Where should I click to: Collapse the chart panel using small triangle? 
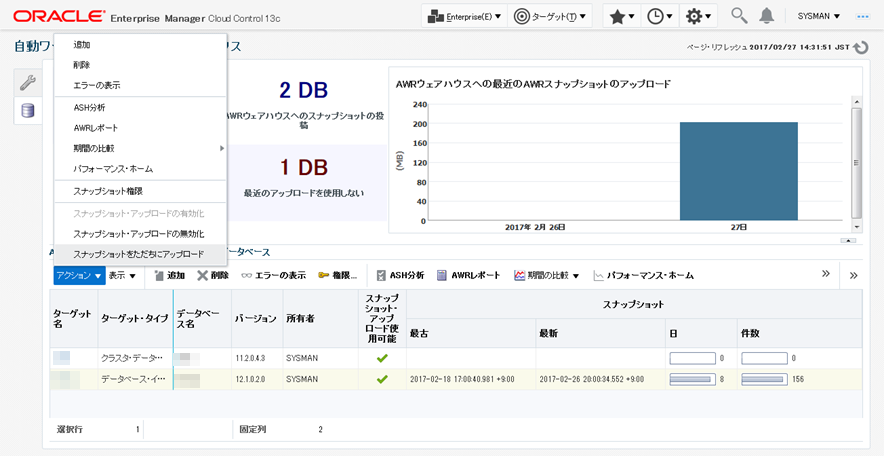click(848, 240)
